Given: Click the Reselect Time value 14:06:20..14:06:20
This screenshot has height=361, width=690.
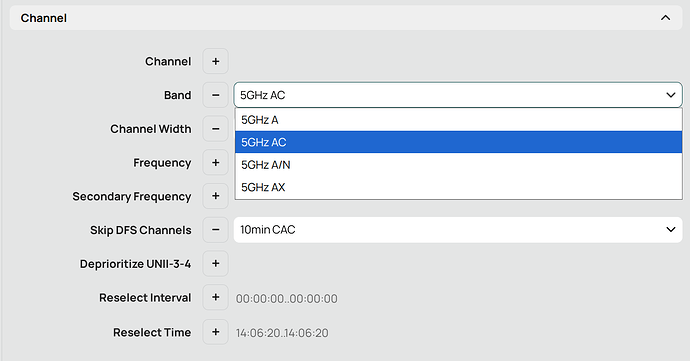Looking at the screenshot, I should tap(282, 333).
